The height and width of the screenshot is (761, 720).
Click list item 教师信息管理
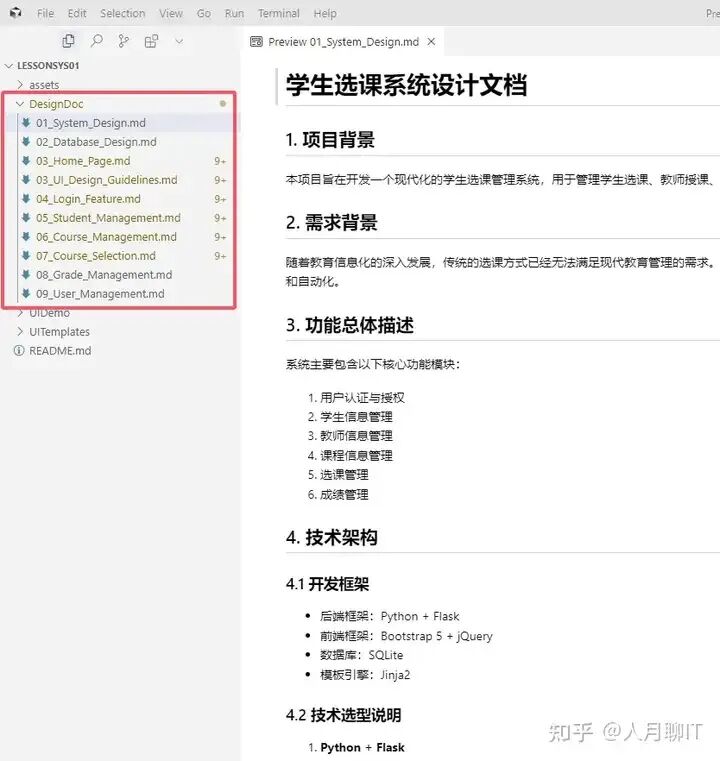tap(356, 436)
